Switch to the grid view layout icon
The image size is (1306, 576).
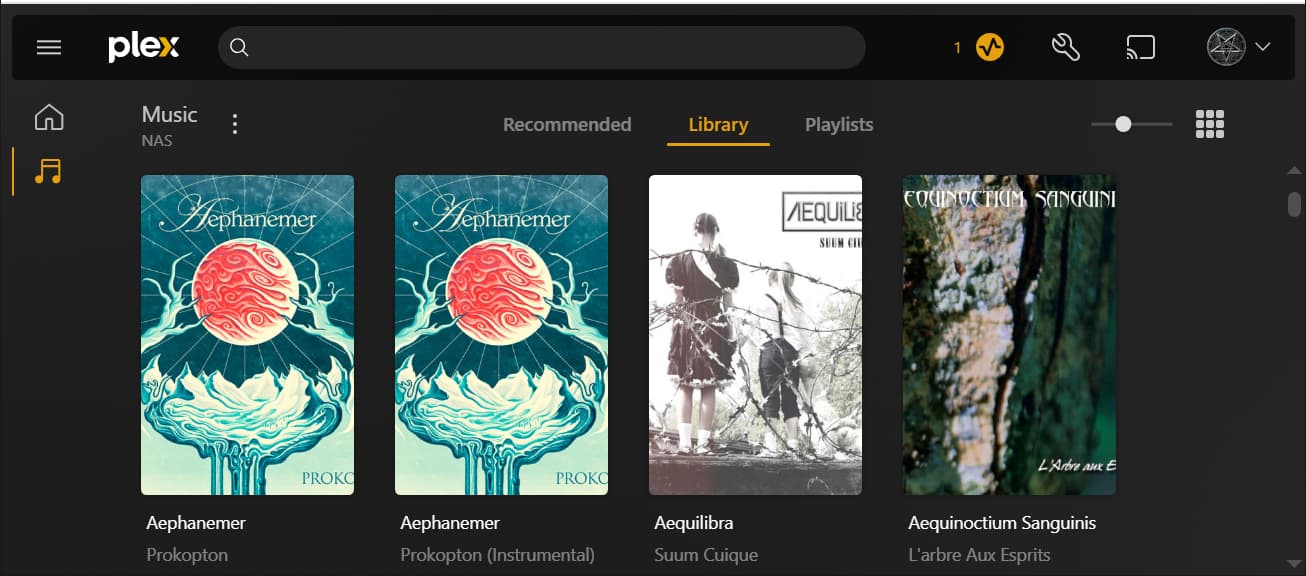(1210, 124)
